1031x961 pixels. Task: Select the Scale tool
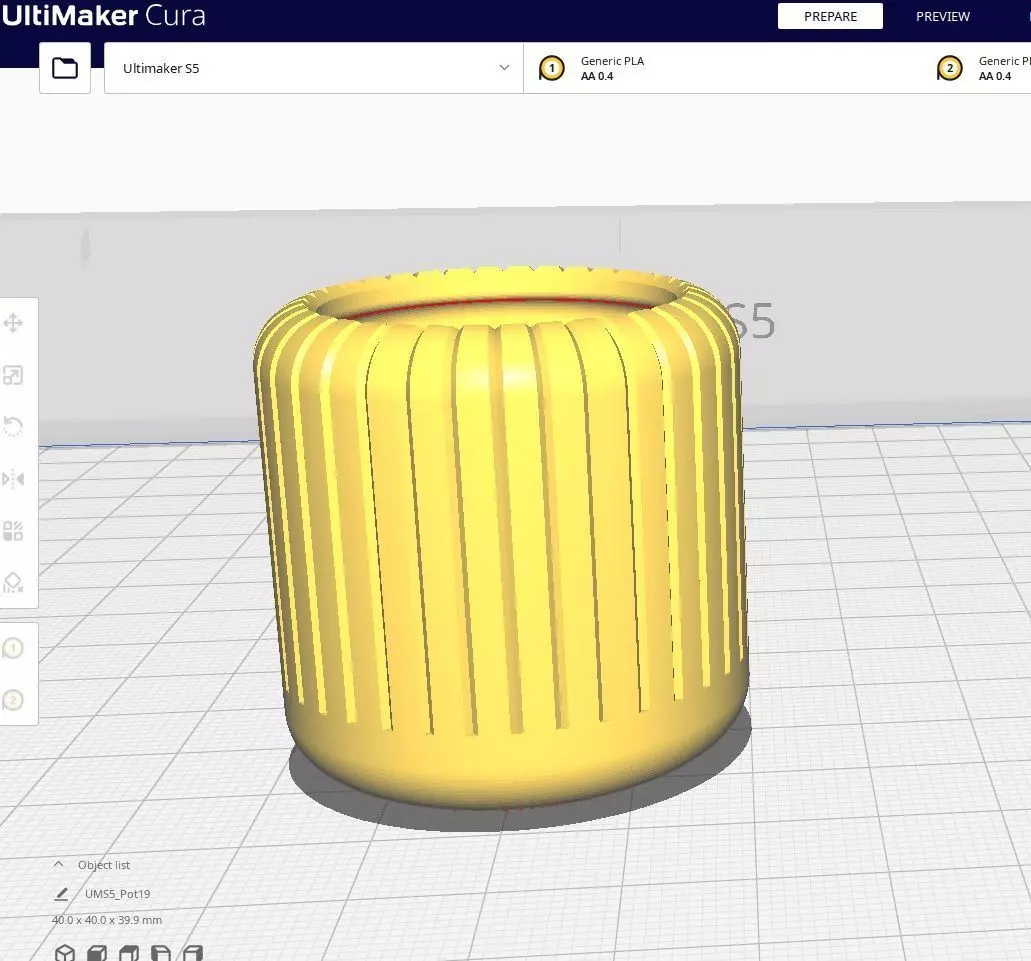point(13,375)
